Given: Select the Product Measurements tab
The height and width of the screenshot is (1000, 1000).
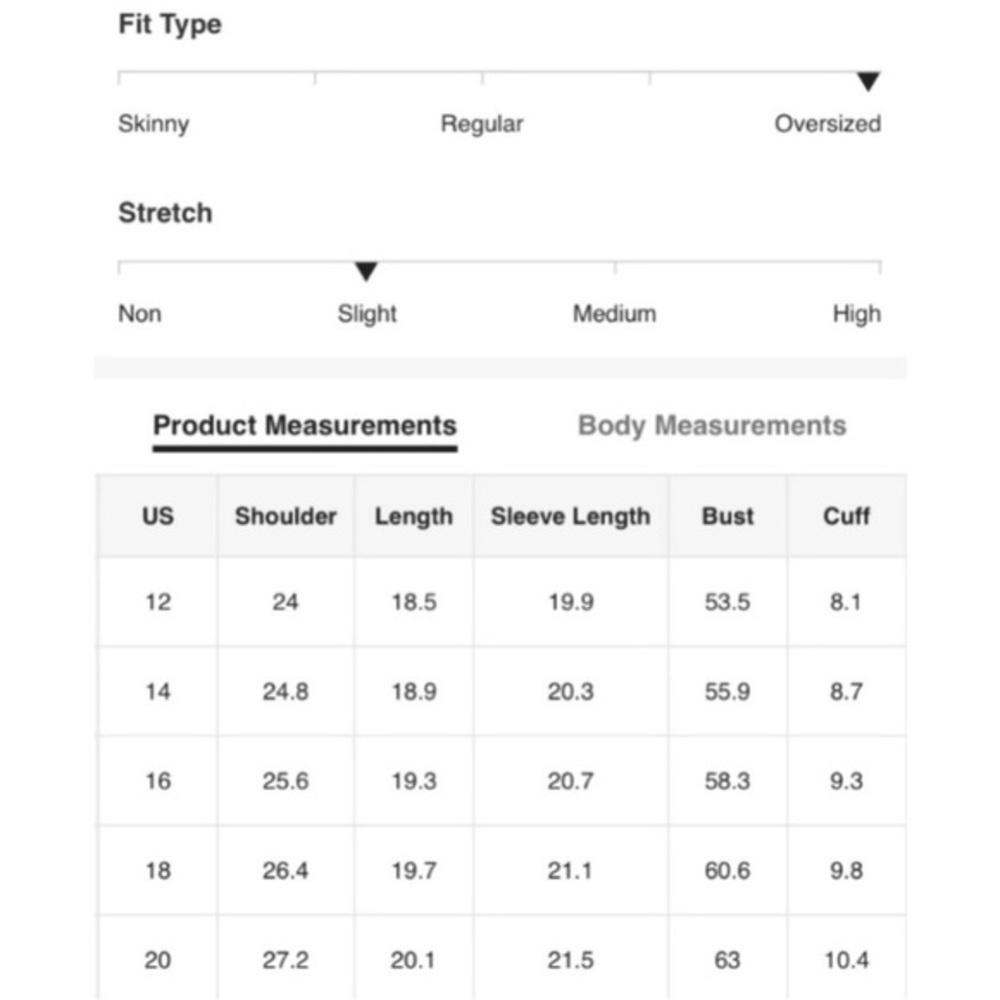Looking at the screenshot, I should click(305, 426).
